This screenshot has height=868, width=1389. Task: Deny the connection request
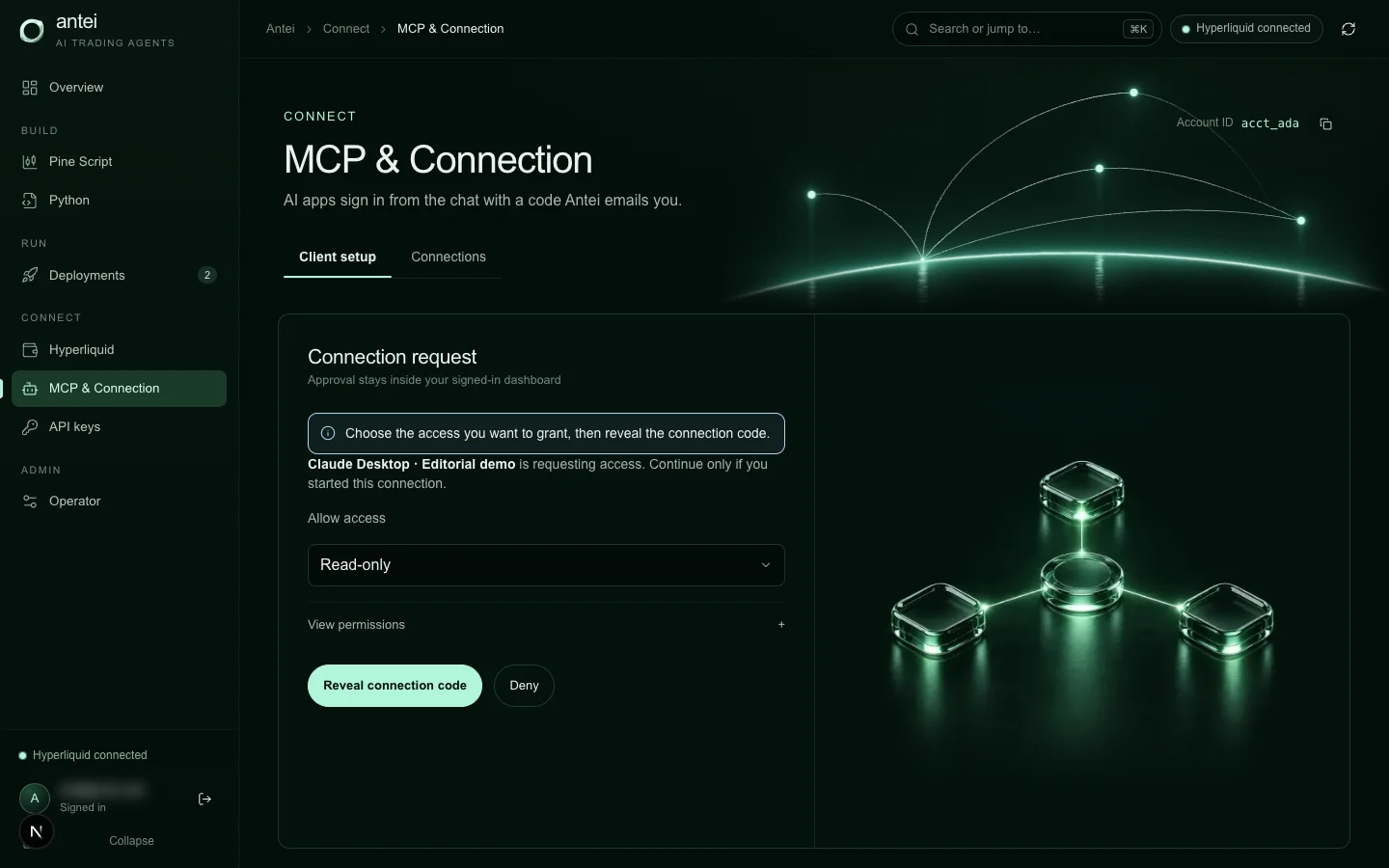click(x=524, y=686)
